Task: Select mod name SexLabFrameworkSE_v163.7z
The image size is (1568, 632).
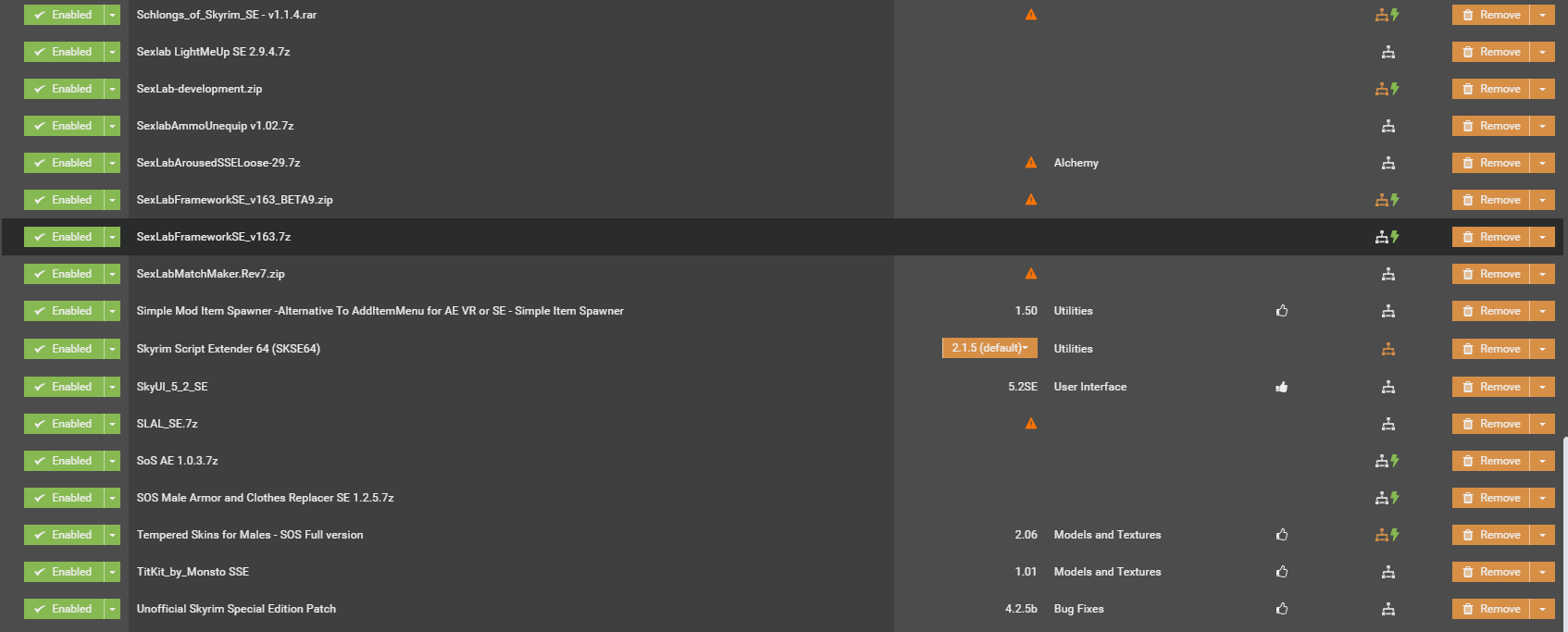Action: 214,237
